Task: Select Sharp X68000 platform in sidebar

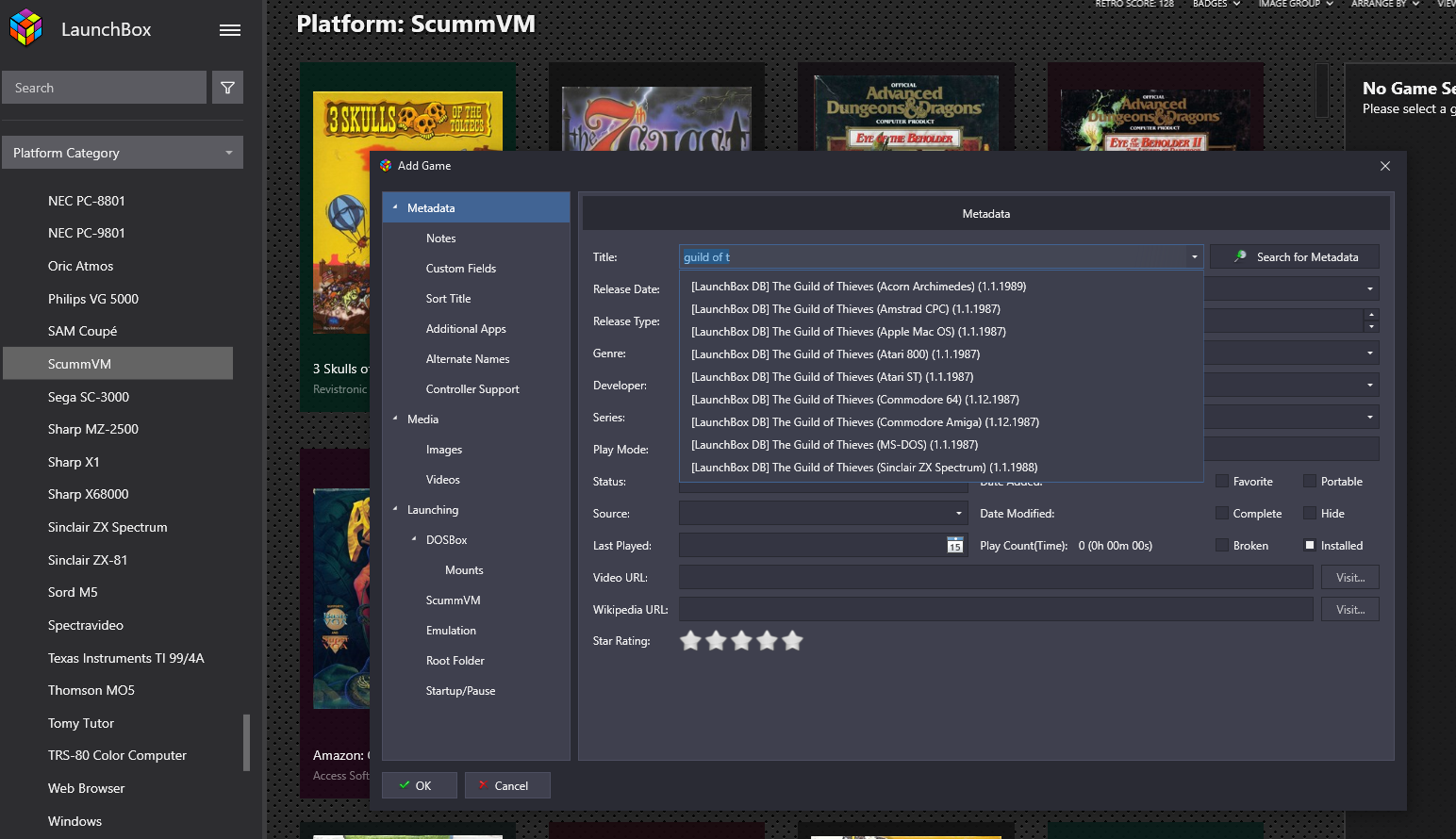Action: pos(88,494)
